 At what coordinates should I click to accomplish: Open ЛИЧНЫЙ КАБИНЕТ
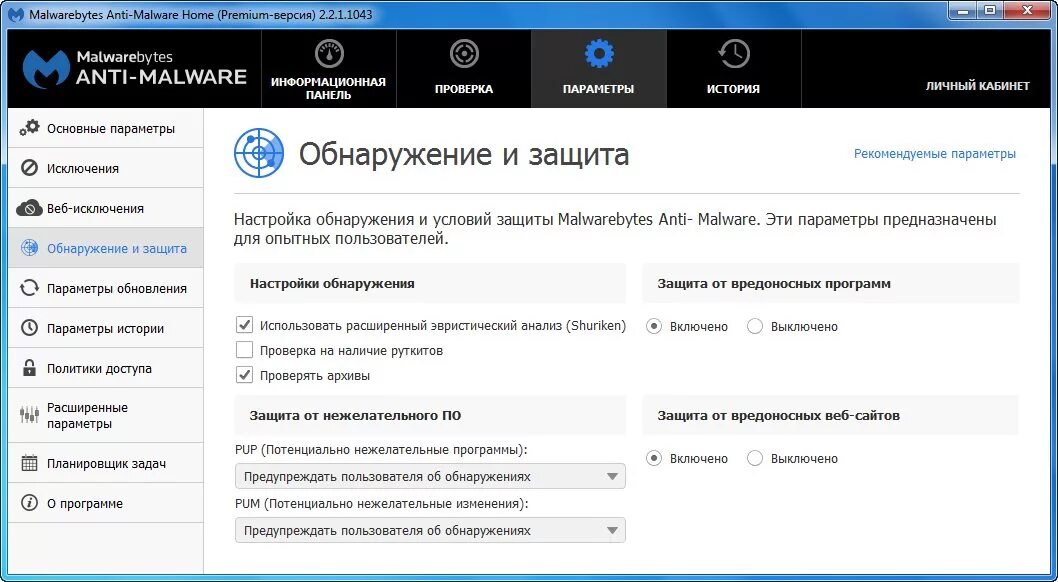point(977,86)
